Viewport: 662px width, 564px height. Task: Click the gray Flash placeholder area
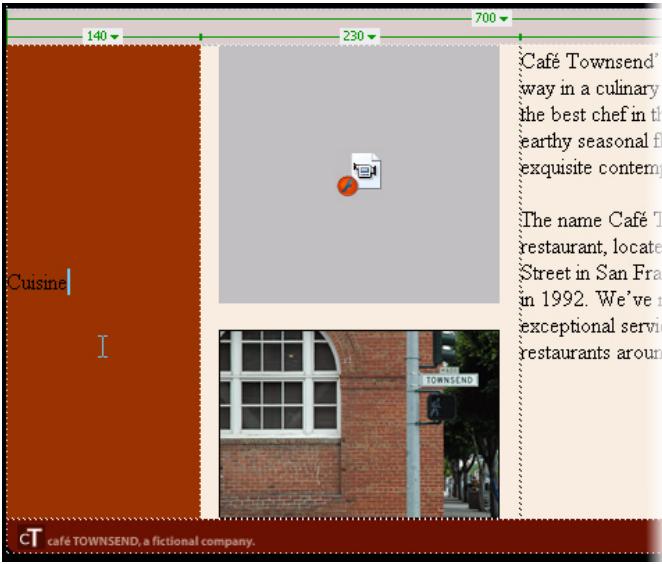[x=359, y=174]
